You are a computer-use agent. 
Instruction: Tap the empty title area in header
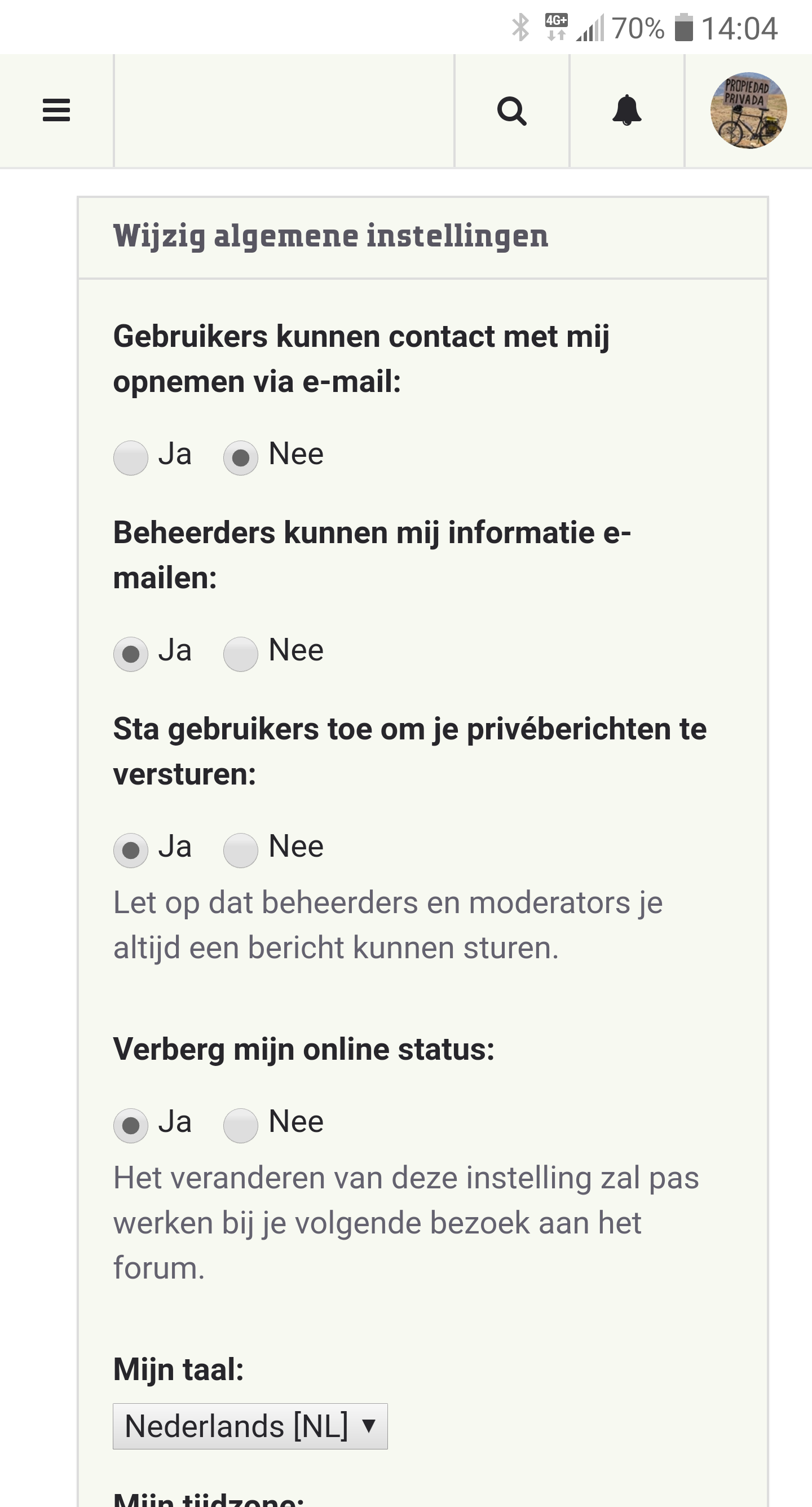[x=284, y=111]
